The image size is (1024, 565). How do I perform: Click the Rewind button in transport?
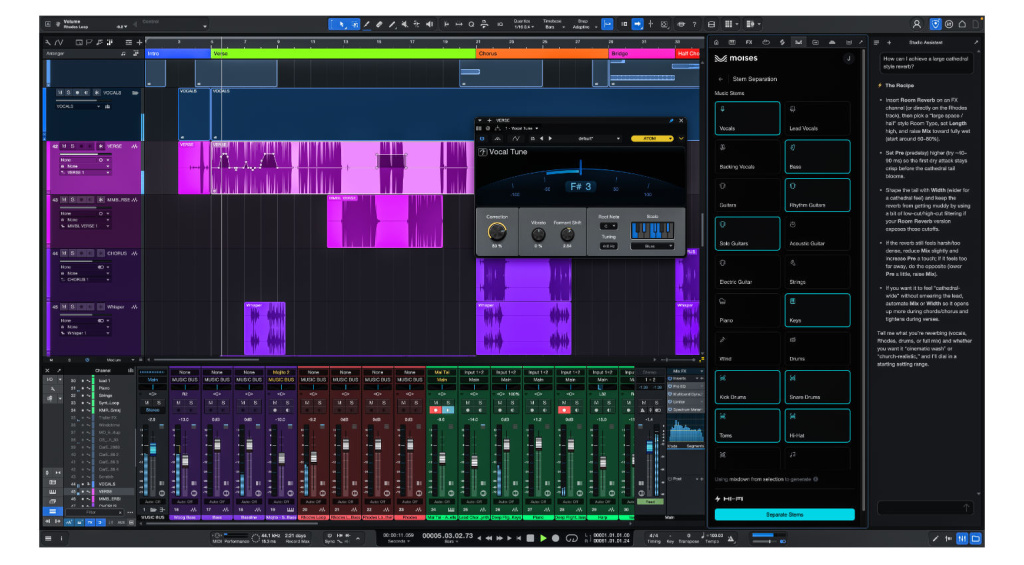[489, 538]
